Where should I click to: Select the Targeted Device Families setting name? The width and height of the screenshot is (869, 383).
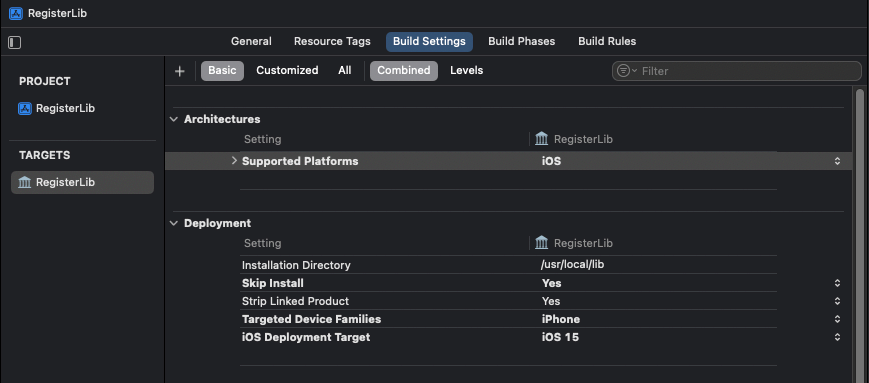tap(311, 319)
